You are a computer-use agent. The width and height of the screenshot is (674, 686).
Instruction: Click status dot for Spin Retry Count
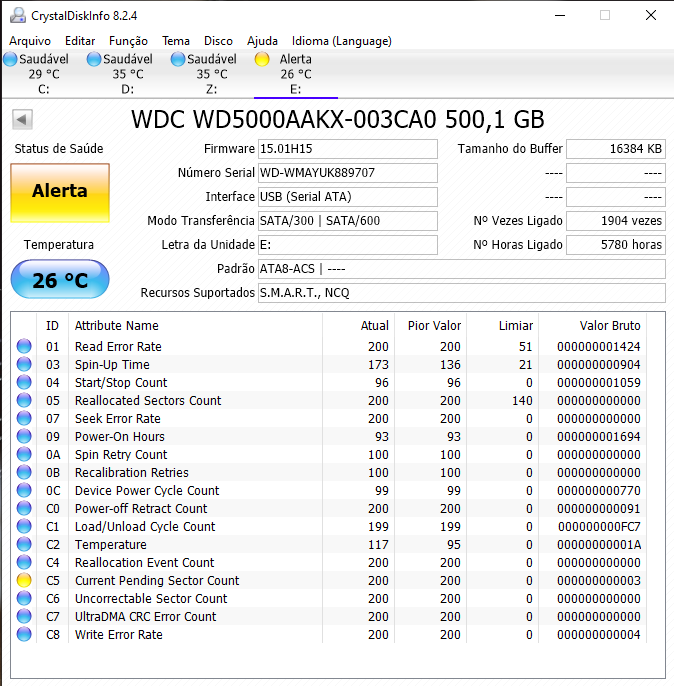tap(24, 454)
